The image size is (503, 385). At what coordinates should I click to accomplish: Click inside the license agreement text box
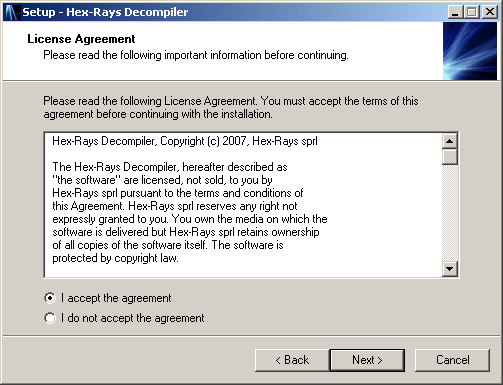click(x=243, y=205)
